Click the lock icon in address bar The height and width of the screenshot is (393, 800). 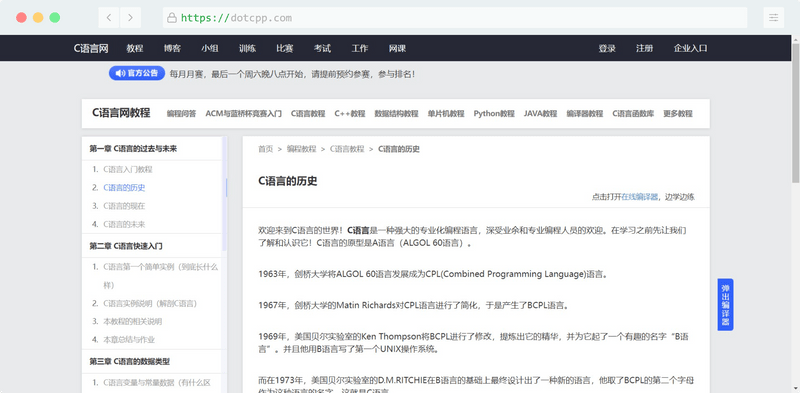[172, 18]
